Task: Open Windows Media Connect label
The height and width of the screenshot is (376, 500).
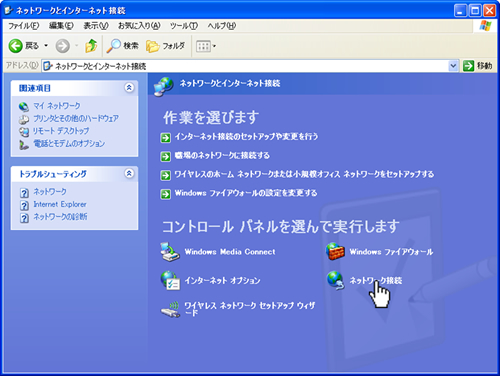Action: (230, 252)
